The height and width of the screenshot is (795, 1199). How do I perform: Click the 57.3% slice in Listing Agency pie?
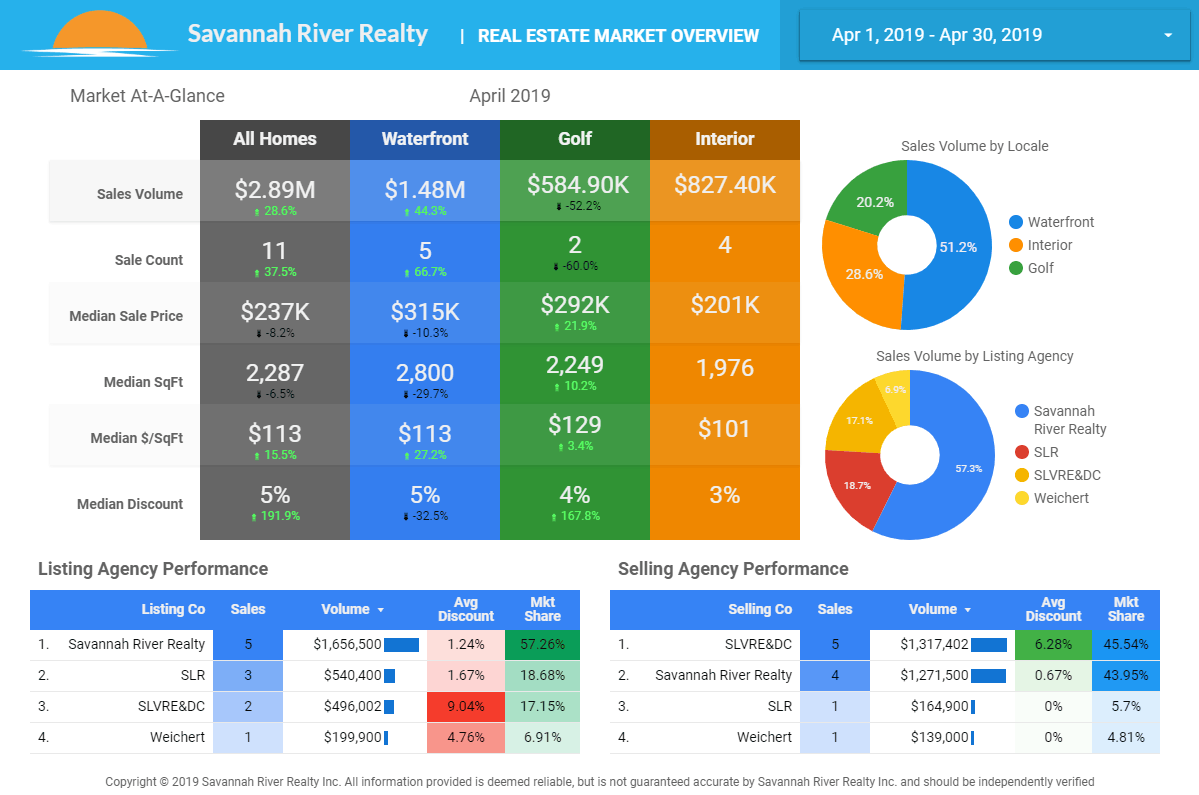point(955,470)
